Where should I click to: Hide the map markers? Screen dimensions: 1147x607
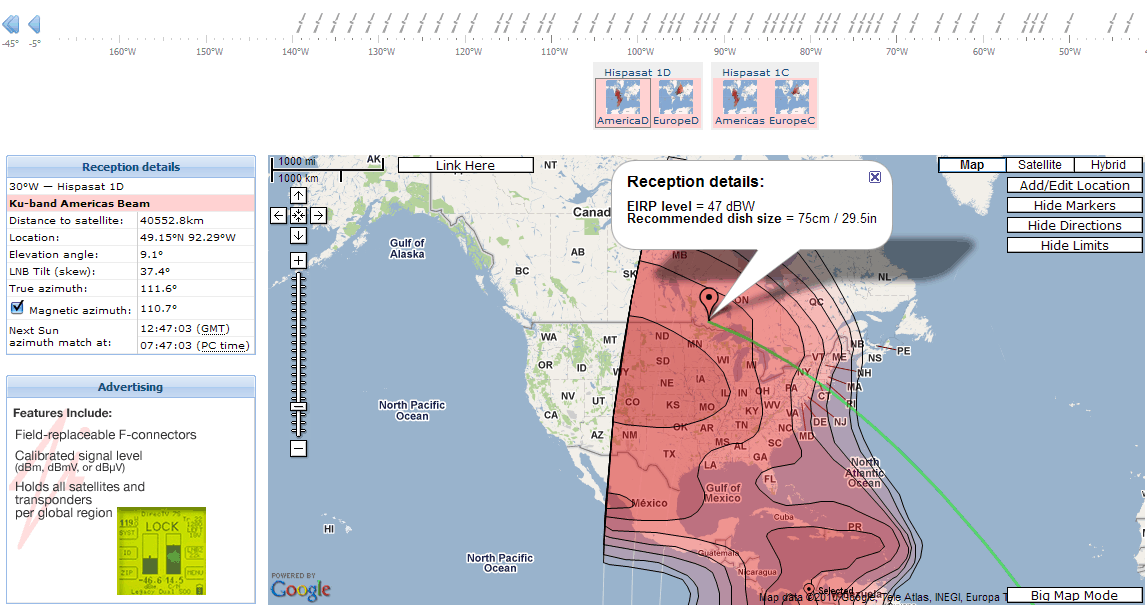pyautogui.click(x=1075, y=206)
